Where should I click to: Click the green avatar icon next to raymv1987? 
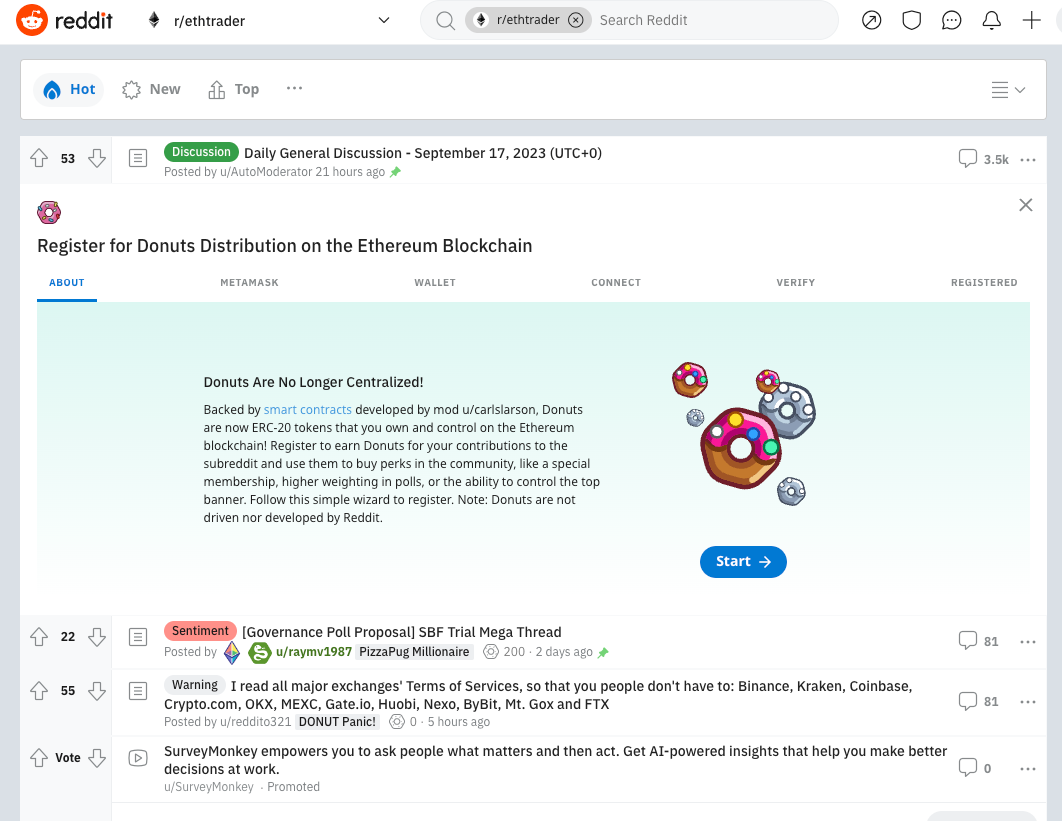click(x=259, y=652)
